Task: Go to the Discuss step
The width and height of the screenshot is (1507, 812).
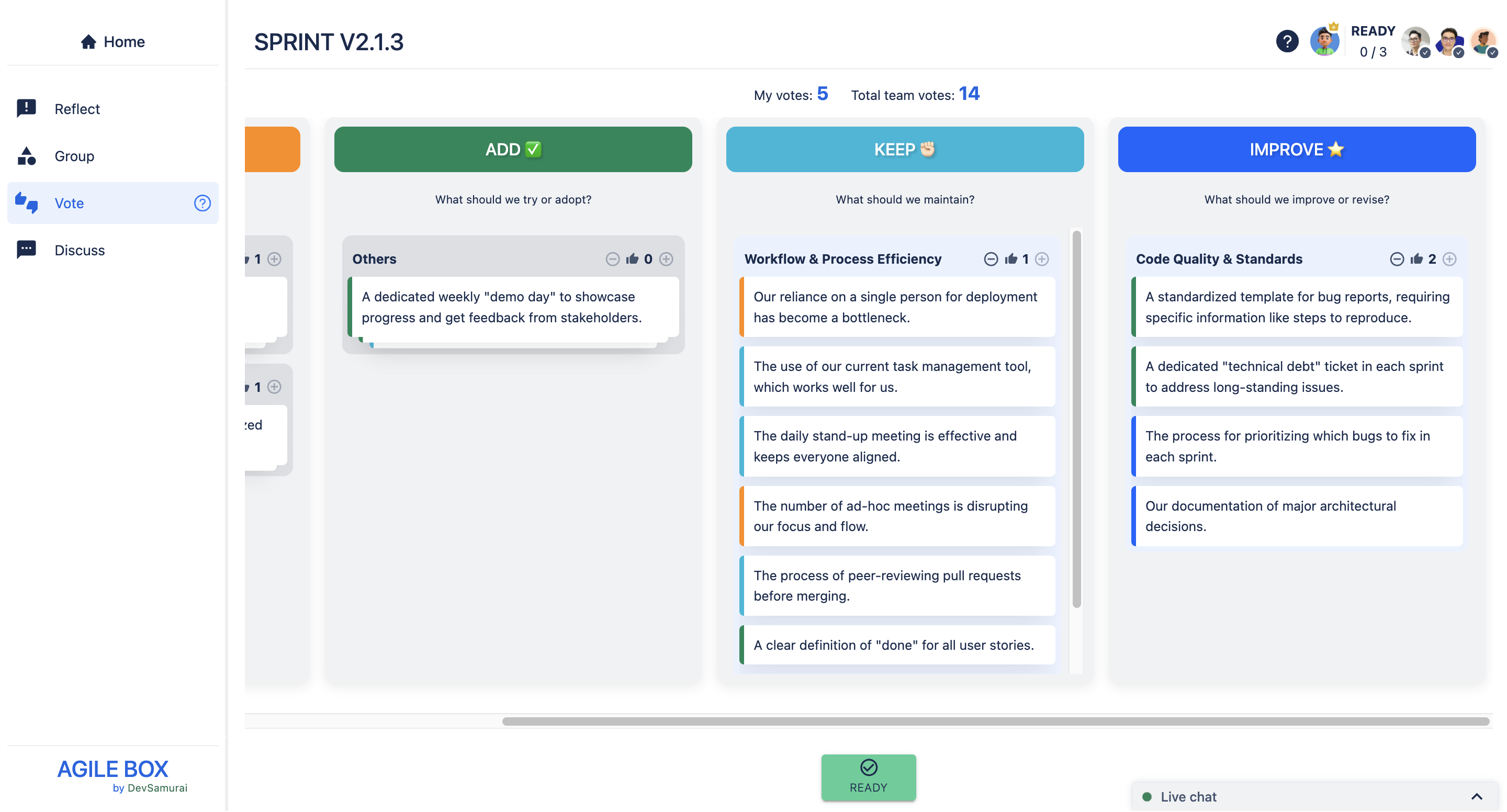Action: point(80,251)
